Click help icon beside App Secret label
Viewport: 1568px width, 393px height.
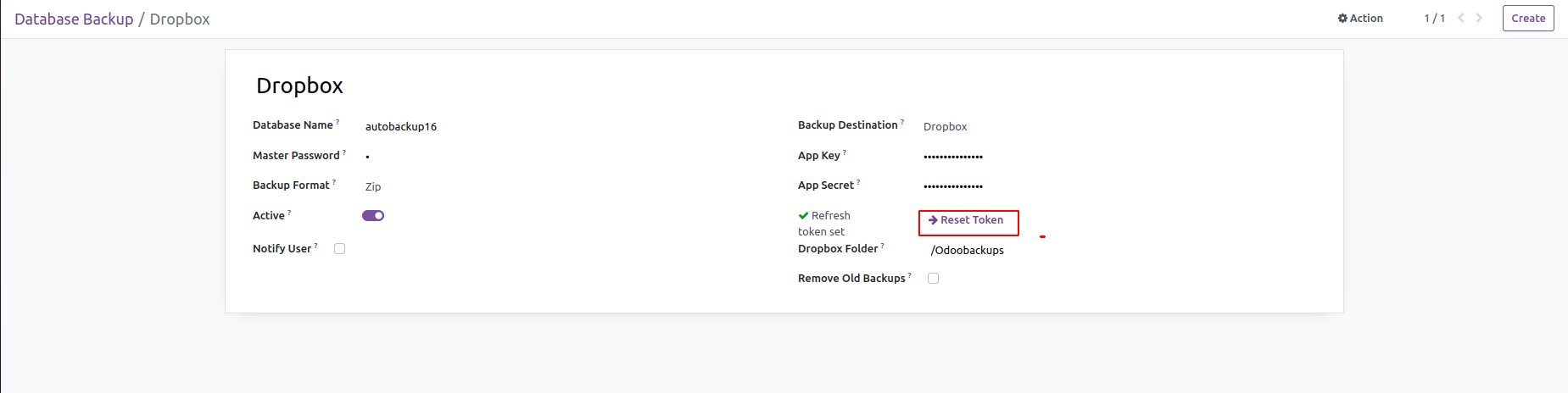(858, 182)
